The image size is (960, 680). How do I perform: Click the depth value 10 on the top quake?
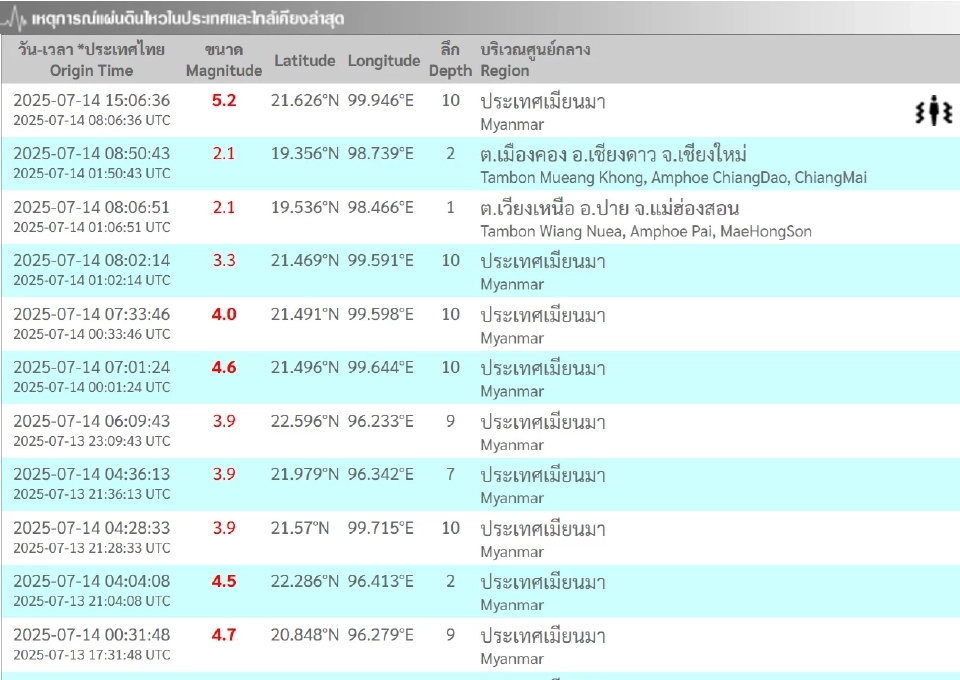point(451,100)
